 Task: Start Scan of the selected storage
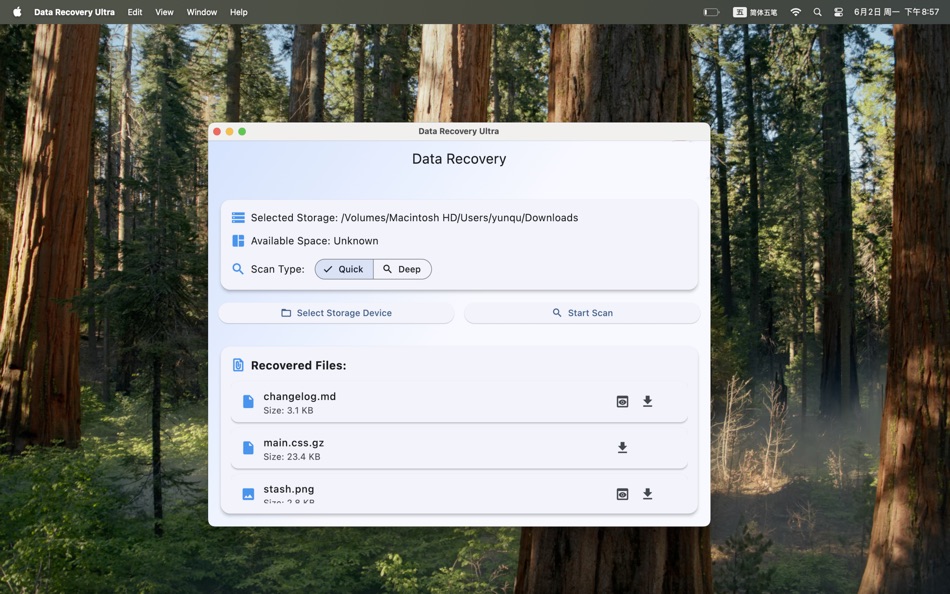pos(582,313)
